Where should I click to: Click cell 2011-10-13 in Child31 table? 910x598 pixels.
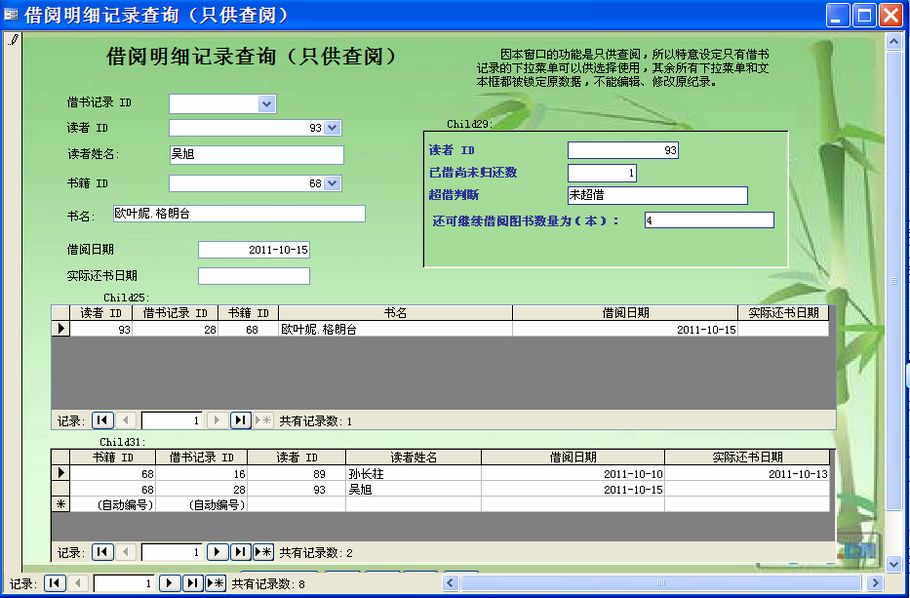747,474
